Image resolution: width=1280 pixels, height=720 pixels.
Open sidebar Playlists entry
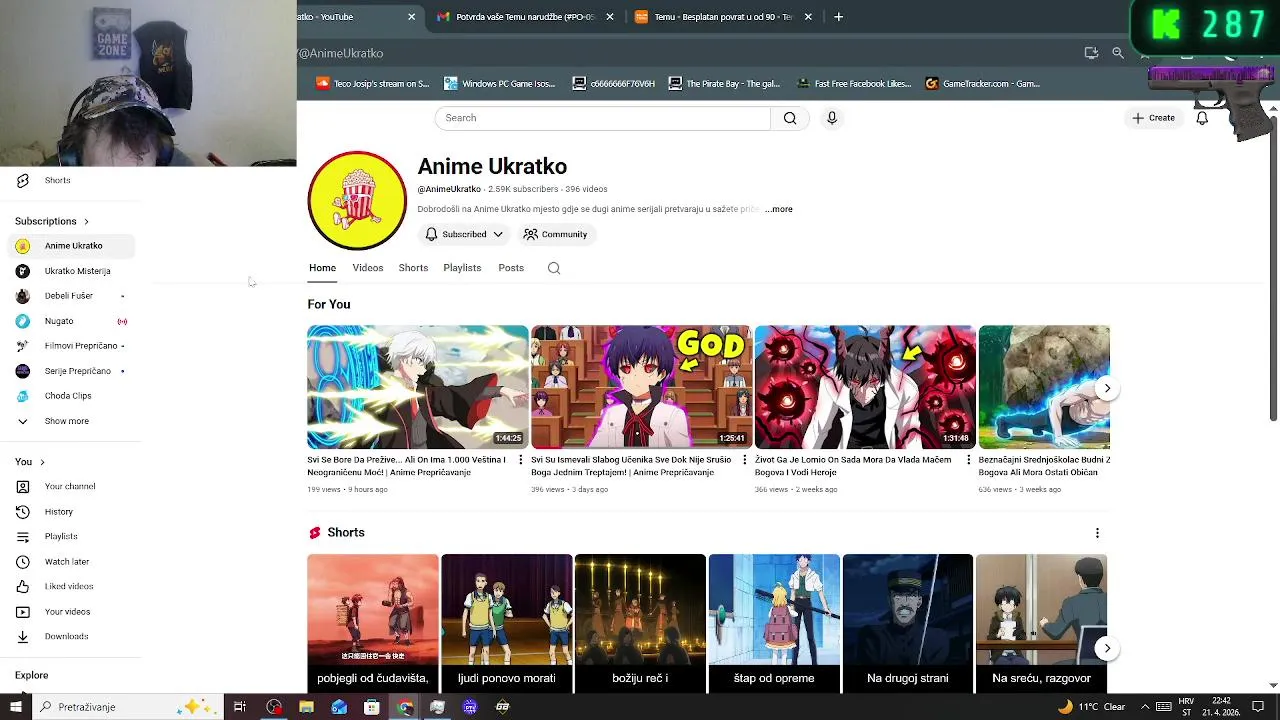tap(70, 537)
